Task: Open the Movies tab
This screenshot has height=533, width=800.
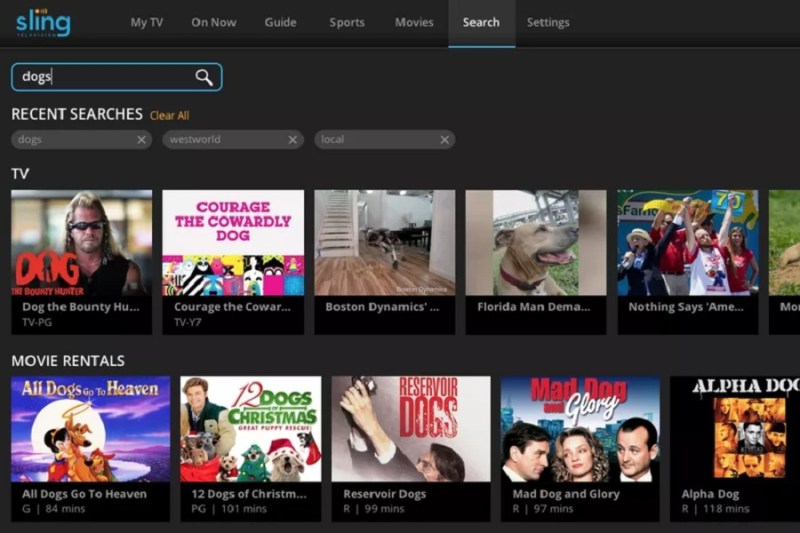Action: pos(414,22)
